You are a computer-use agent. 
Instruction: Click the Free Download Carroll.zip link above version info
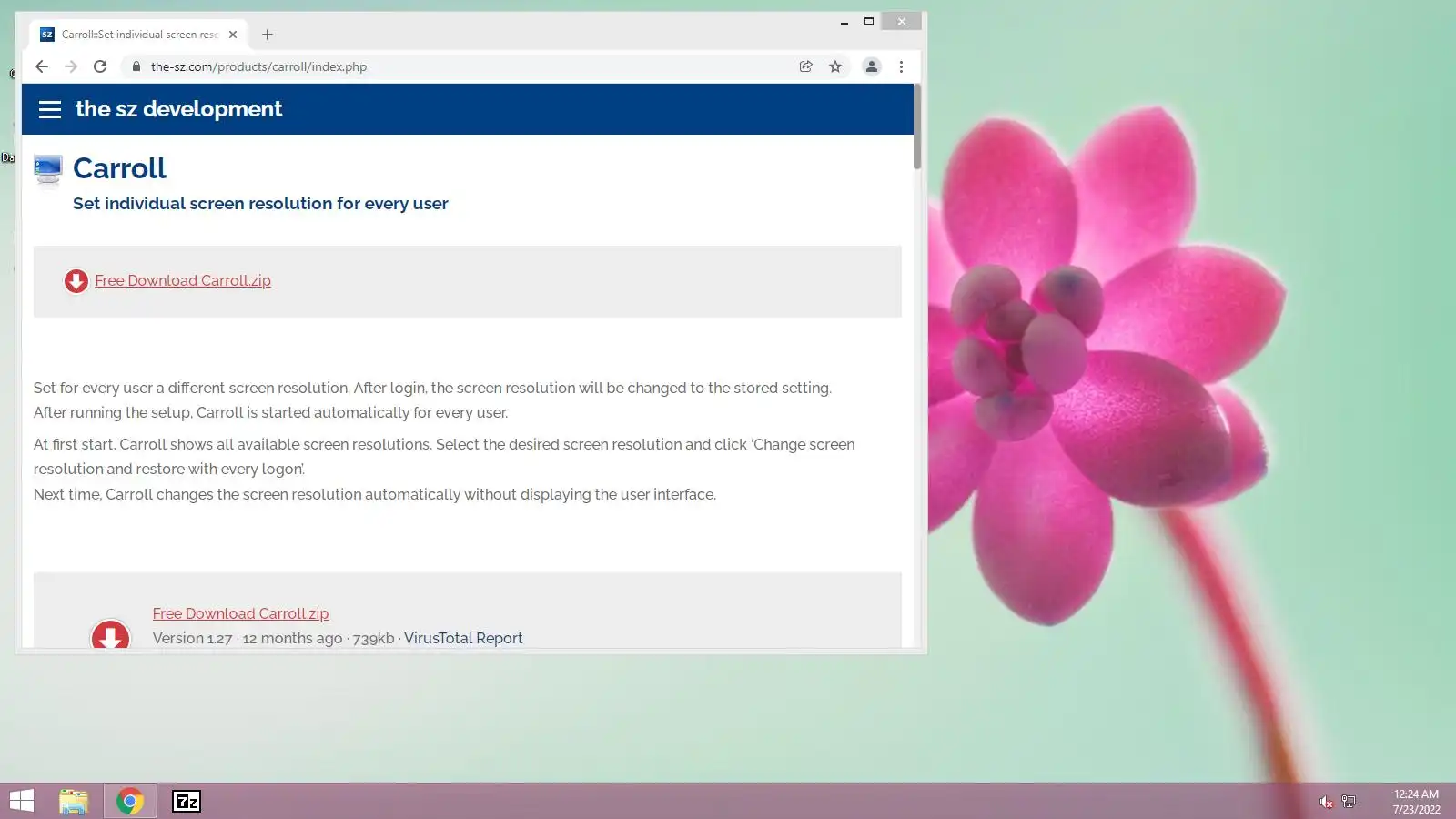(x=240, y=614)
